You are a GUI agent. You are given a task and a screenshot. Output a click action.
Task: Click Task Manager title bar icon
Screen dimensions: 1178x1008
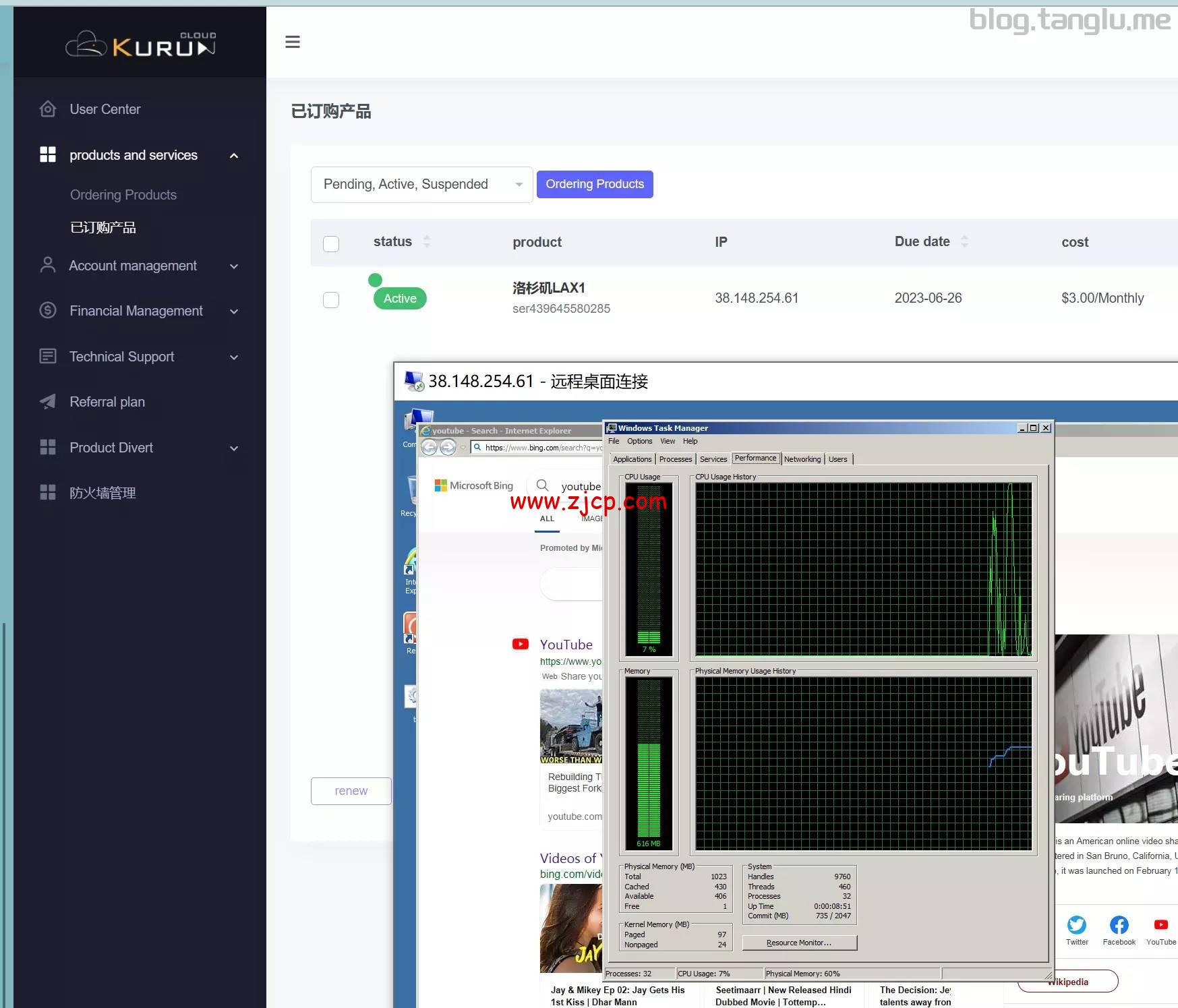pos(612,428)
